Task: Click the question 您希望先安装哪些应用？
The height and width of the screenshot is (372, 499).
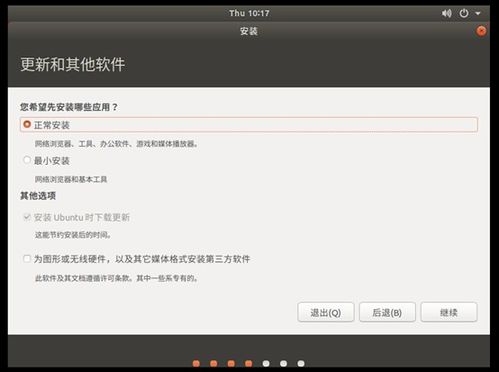Action: pos(69,107)
